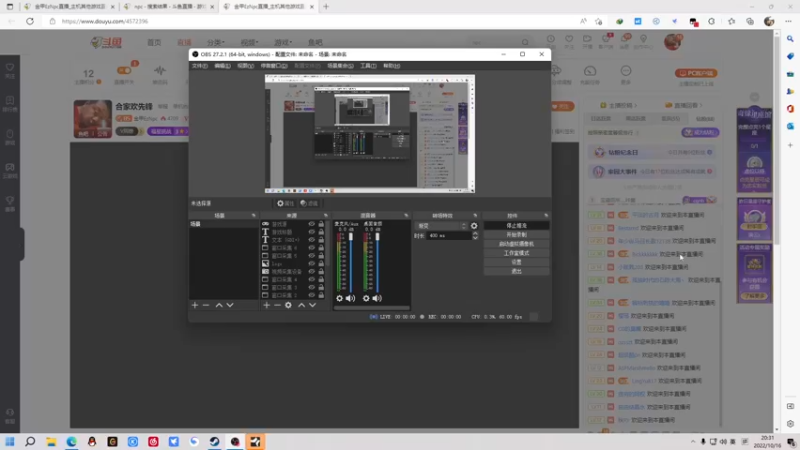Open OBS 编辑 menu
Viewport: 800px width, 450px height.
point(222,66)
